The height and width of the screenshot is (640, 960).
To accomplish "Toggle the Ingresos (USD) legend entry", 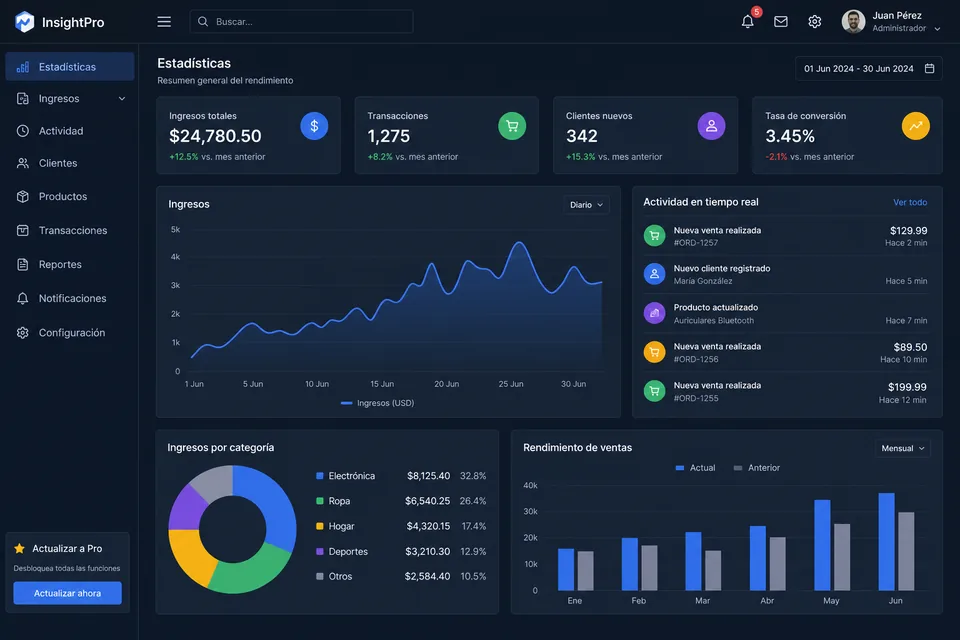I will 377,403.
